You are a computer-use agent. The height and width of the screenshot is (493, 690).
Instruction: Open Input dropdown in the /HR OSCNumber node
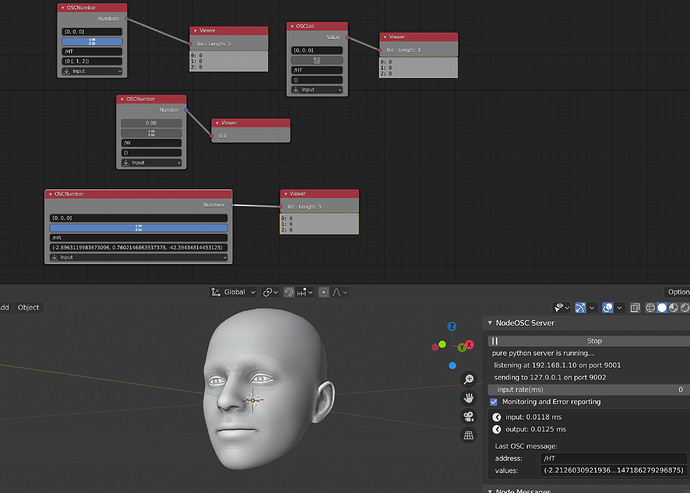pyautogui.click(x=139, y=258)
